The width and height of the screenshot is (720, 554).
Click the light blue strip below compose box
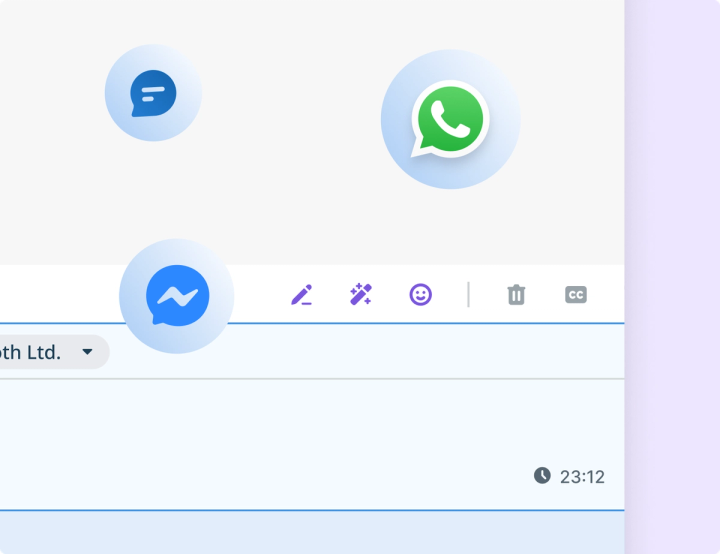point(312,532)
